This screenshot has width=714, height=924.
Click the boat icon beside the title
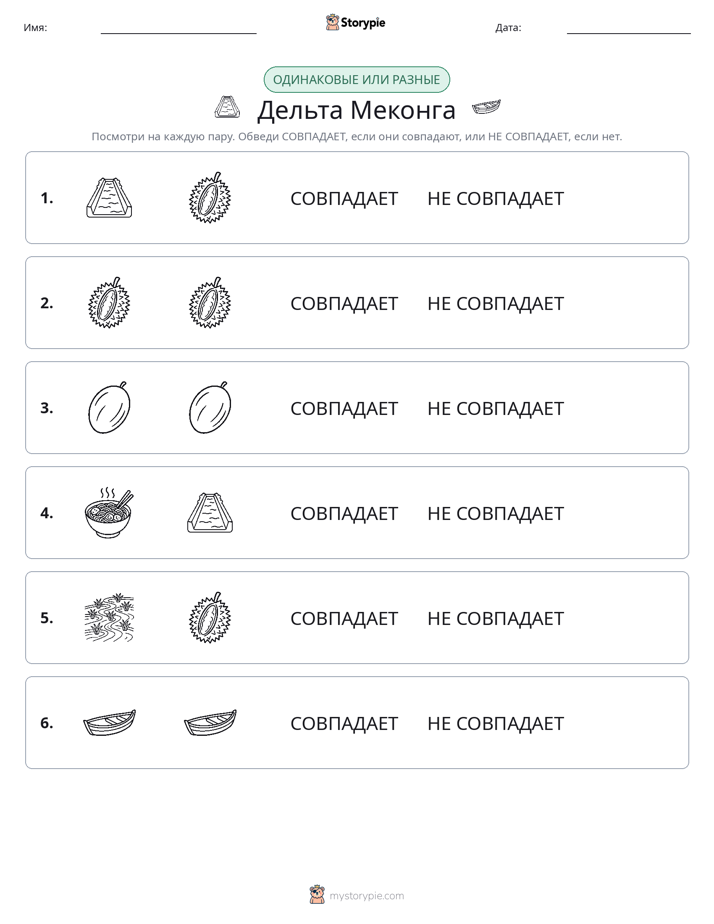486,107
